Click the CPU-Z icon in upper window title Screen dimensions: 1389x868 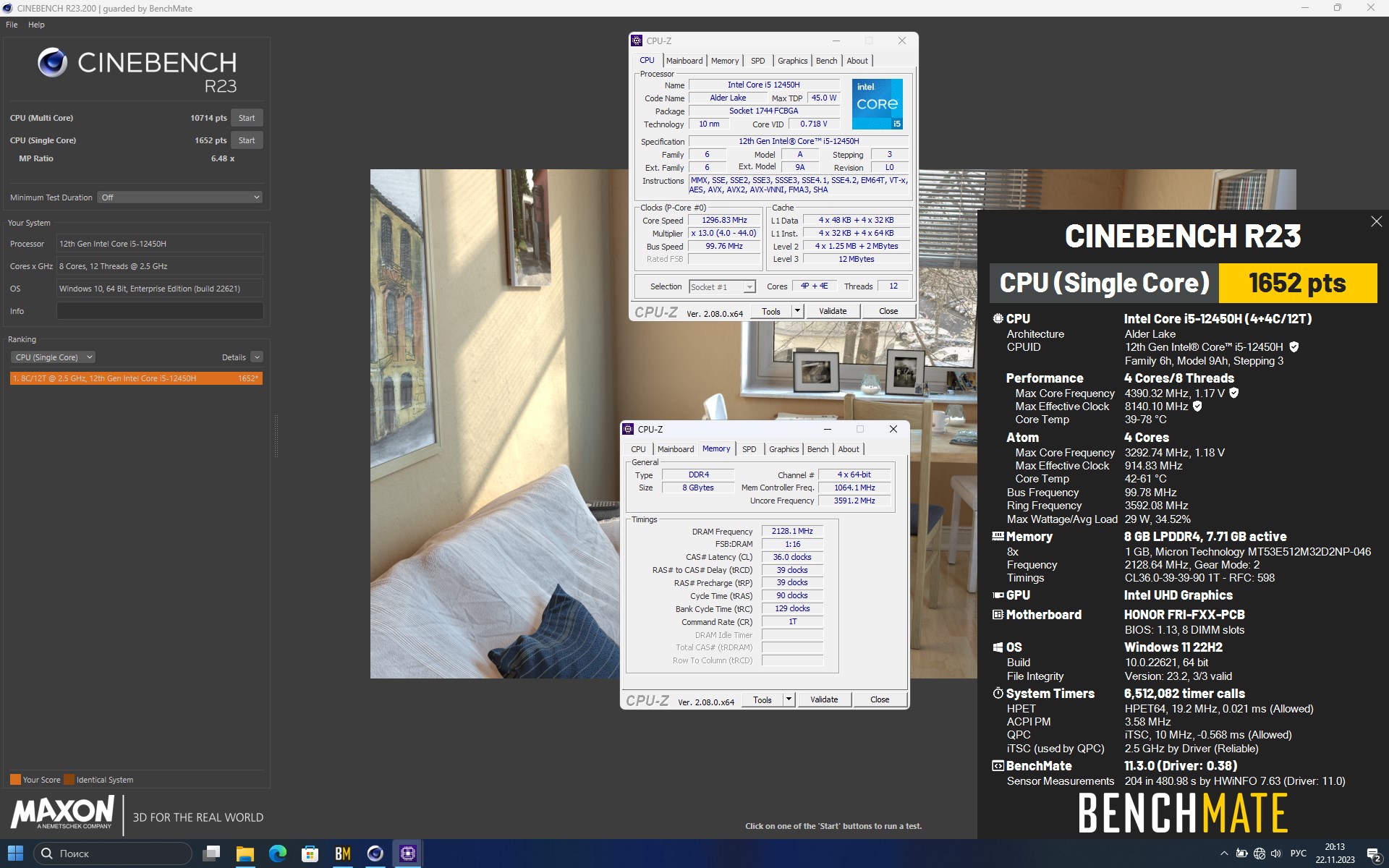point(637,41)
